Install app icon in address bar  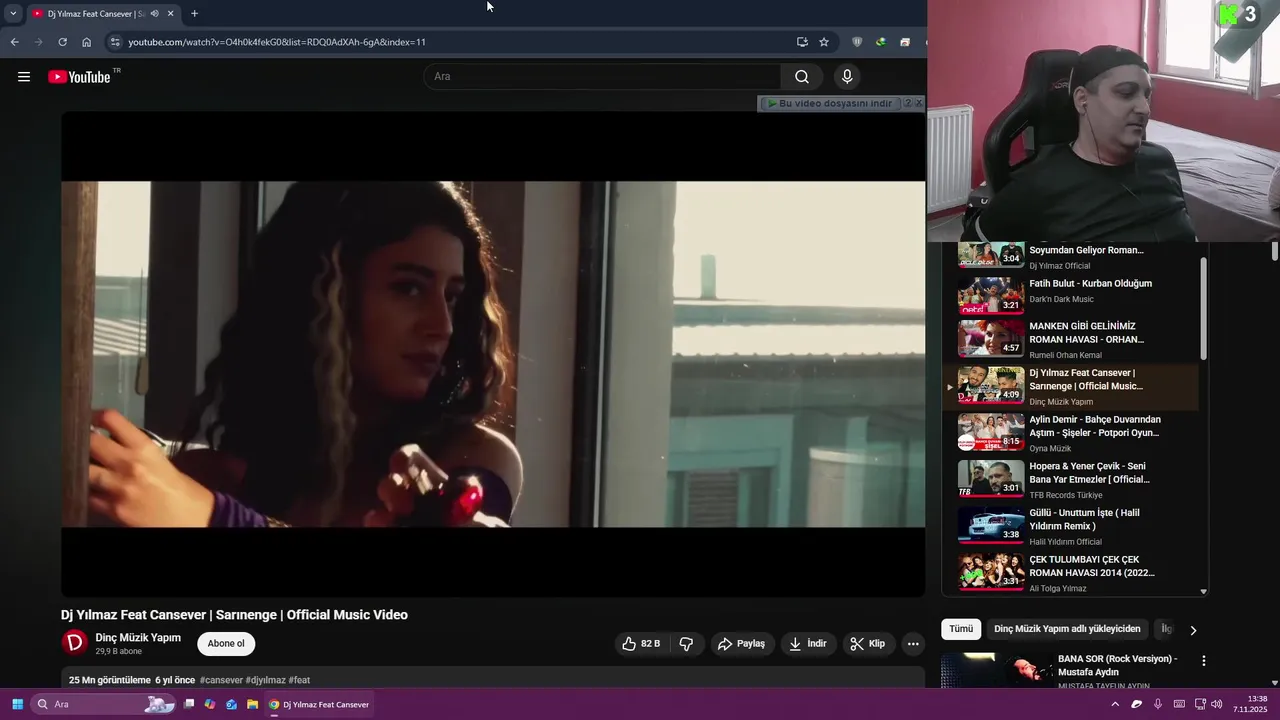click(802, 42)
